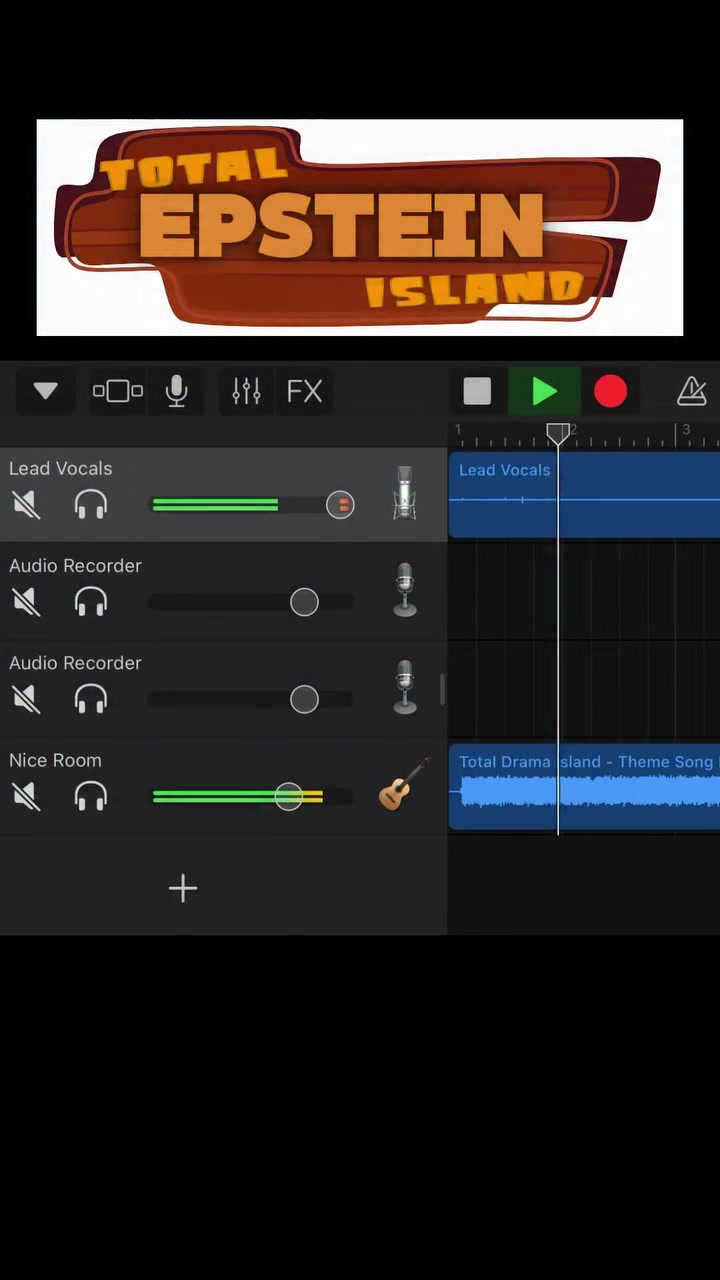Solo the Nice Room track
This screenshot has height=1280, width=720.
point(91,796)
